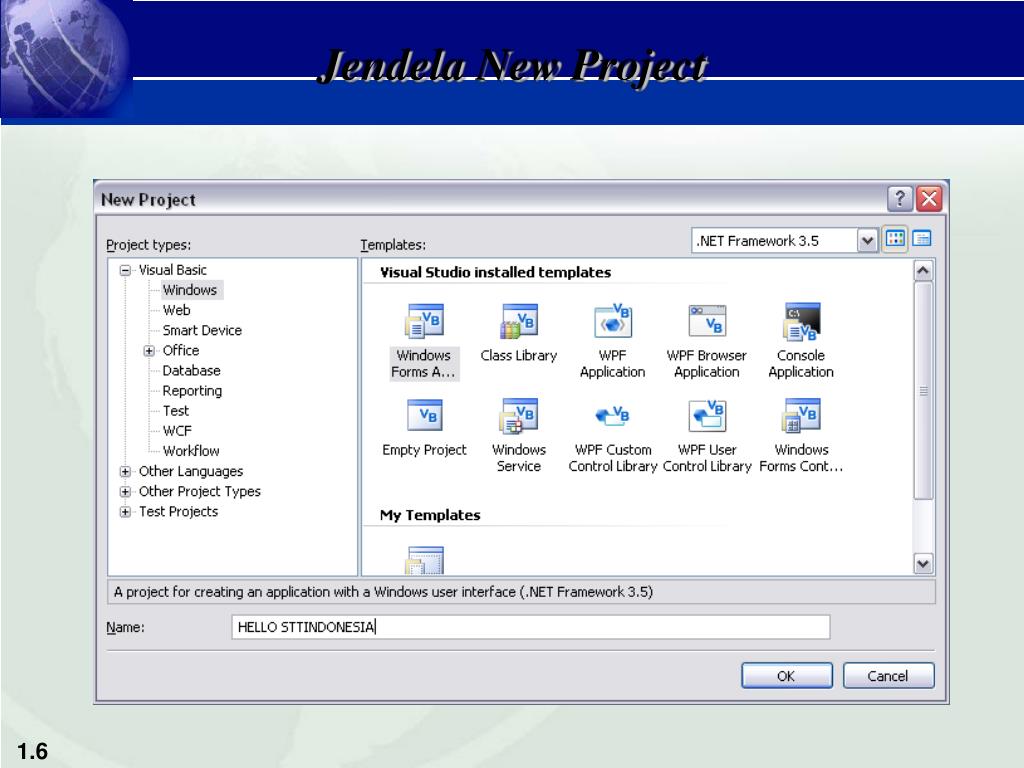Click the "WPF User Control Library" label

coord(707,458)
